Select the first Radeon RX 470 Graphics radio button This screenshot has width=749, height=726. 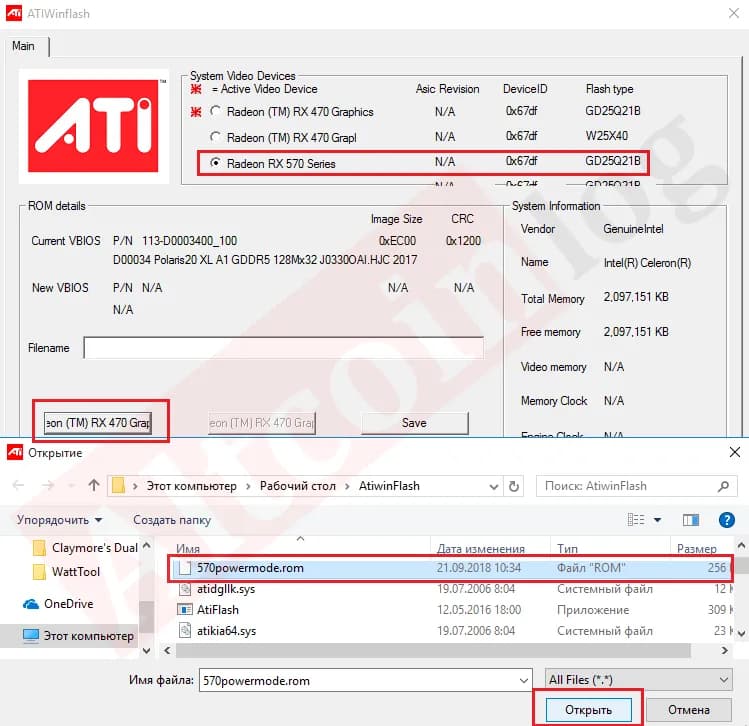click(x=215, y=111)
